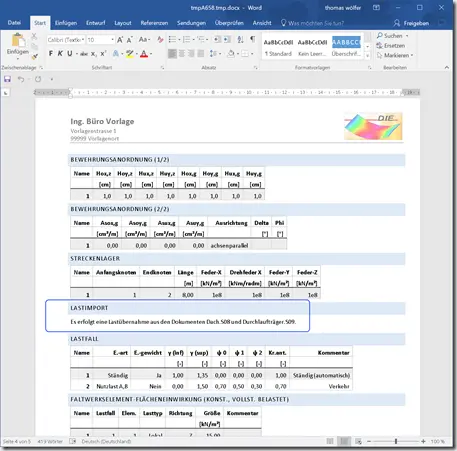Click the red font color button
Image resolution: width=457 pixels, height=451 pixels.
tap(144, 53)
